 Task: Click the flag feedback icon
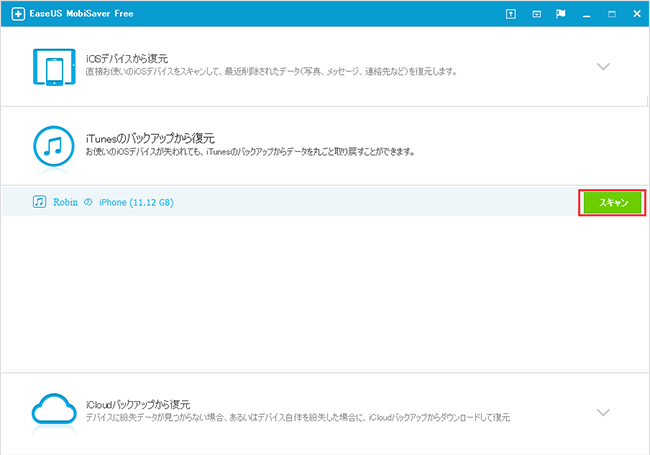(560, 14)
